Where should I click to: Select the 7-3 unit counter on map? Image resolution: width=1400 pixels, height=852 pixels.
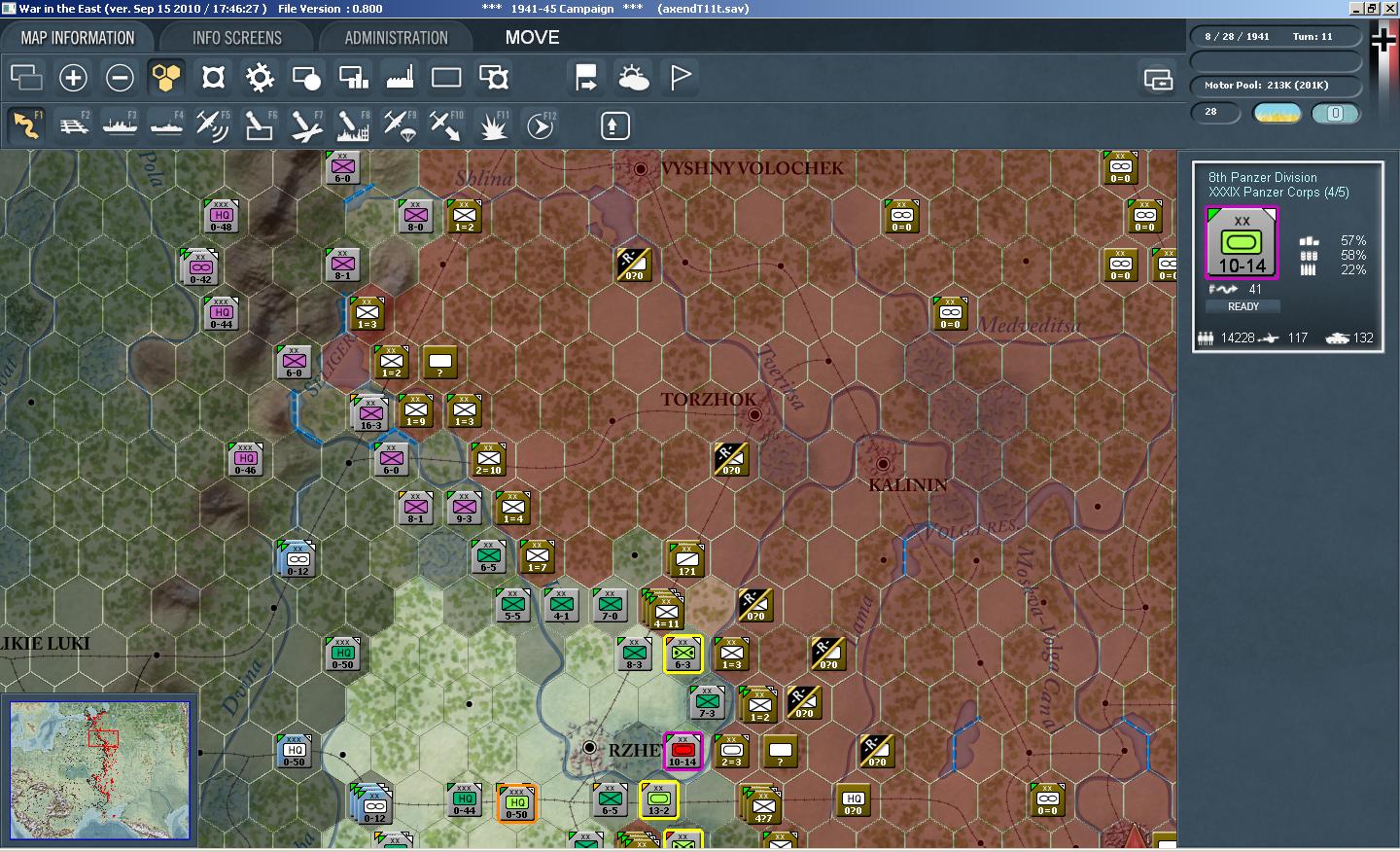coord(708,702)
